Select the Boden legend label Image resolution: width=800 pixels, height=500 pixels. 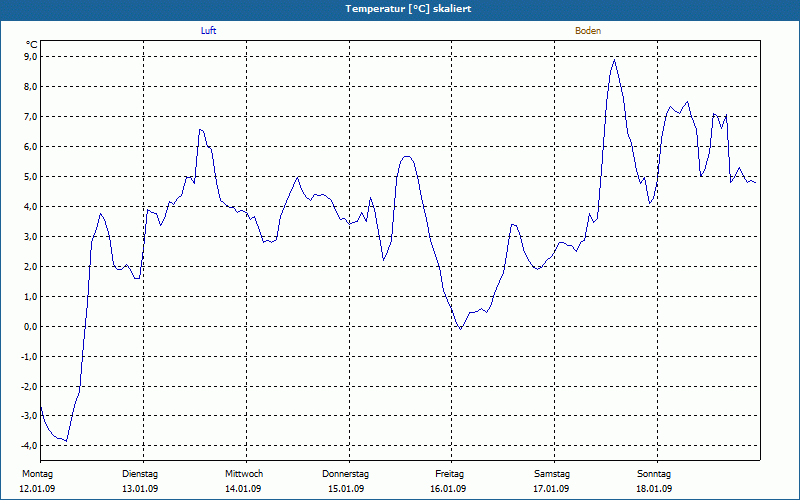coord(588,31)
